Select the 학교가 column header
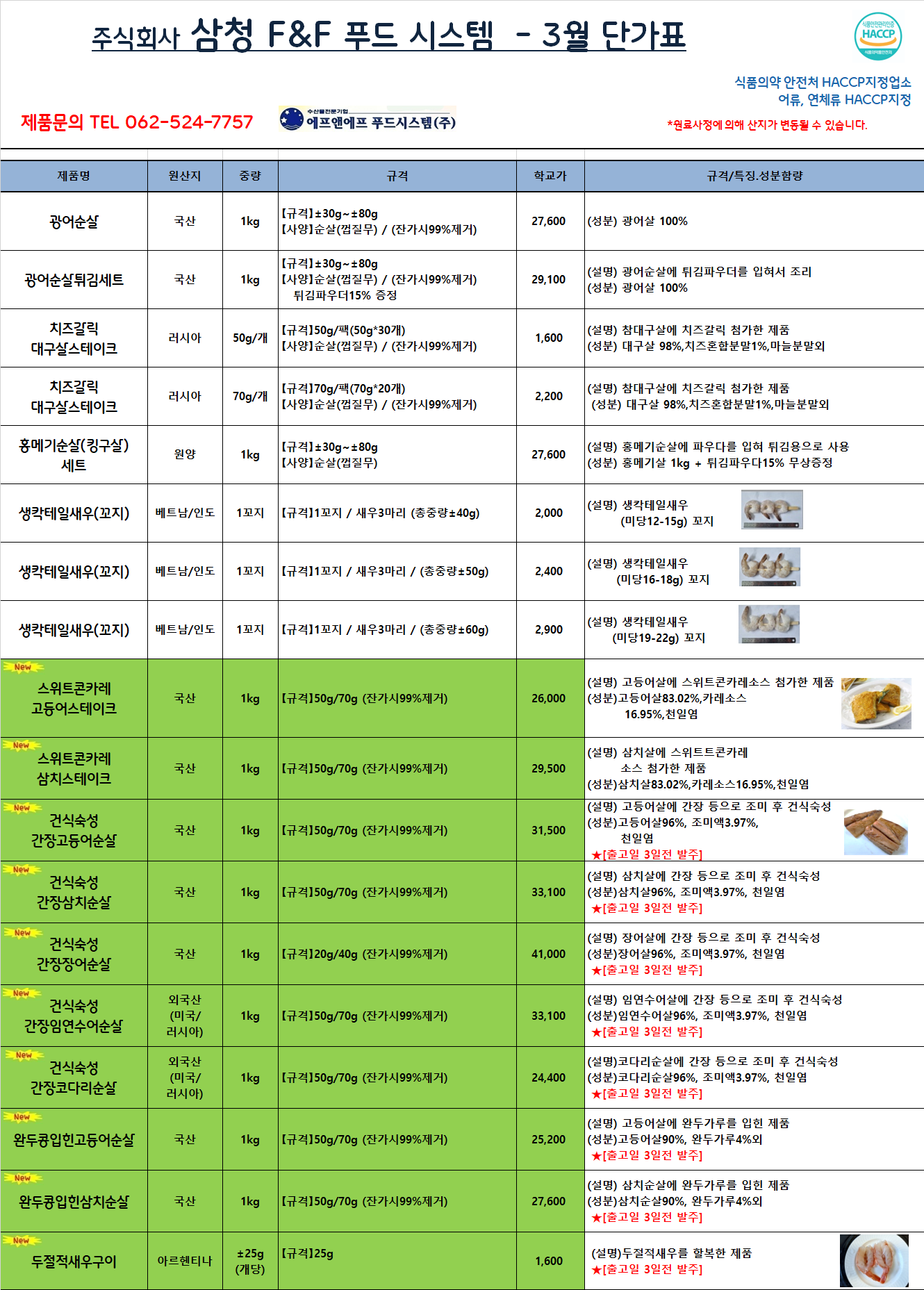This screenshot has width=924, height=1290. [550, 176]
